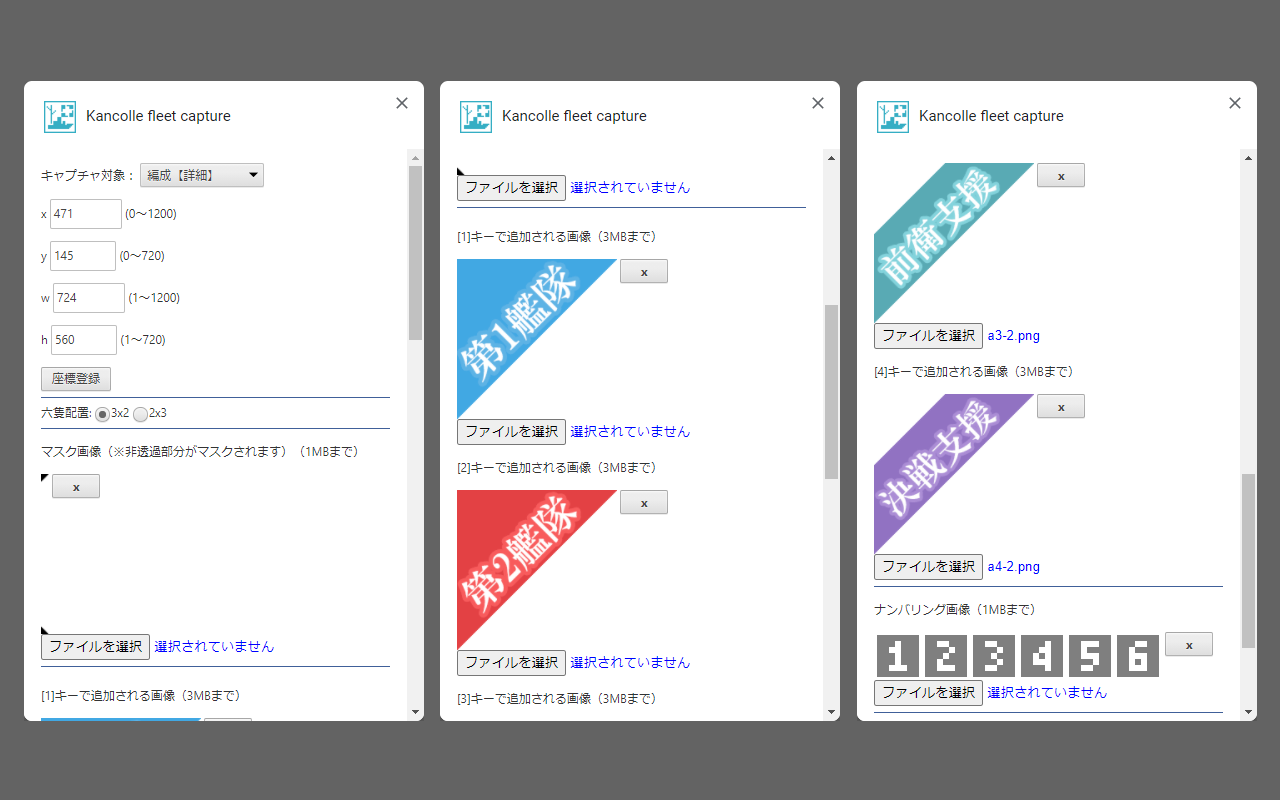Remove the 第2艦隊 image with its x button
Screen dimensions: 1280x800
pos(643,502)
